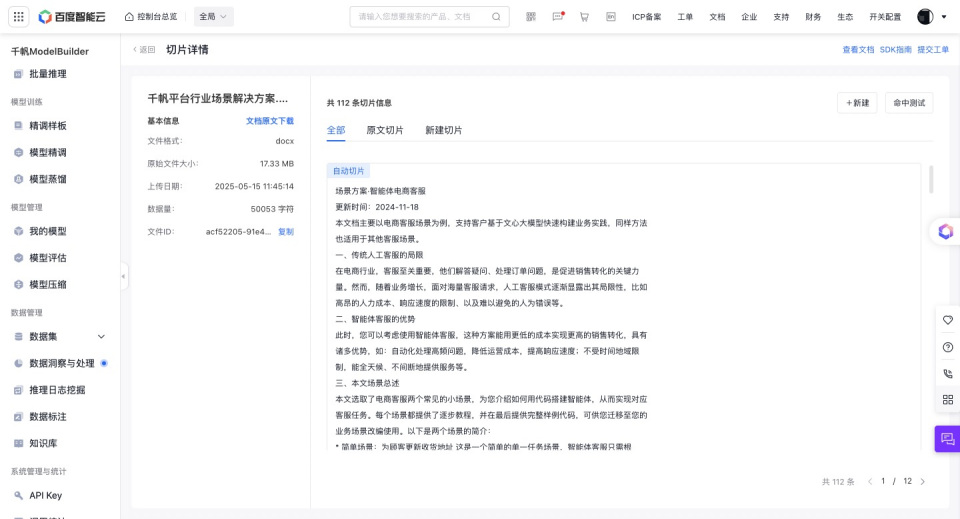Click the QR code icon in header
This screenshot has width=960, height=519.
coord(531,17)
